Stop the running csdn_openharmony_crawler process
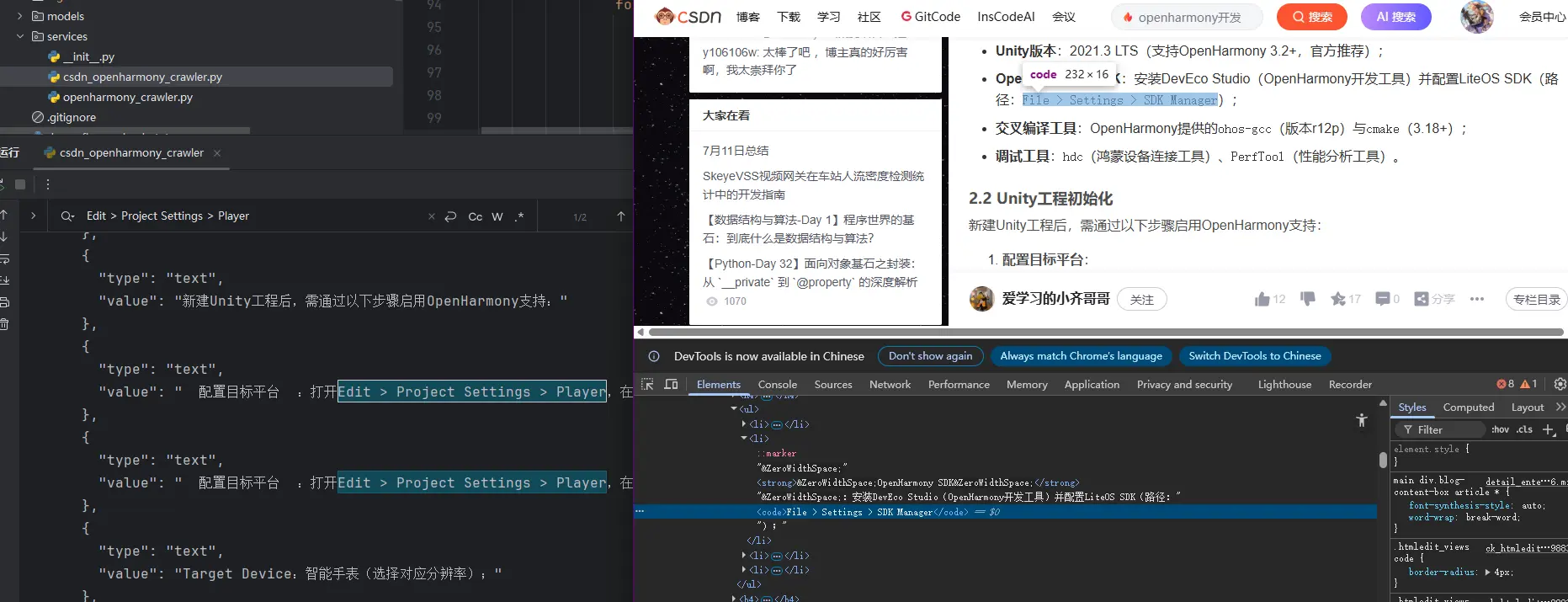 (20, 184)
